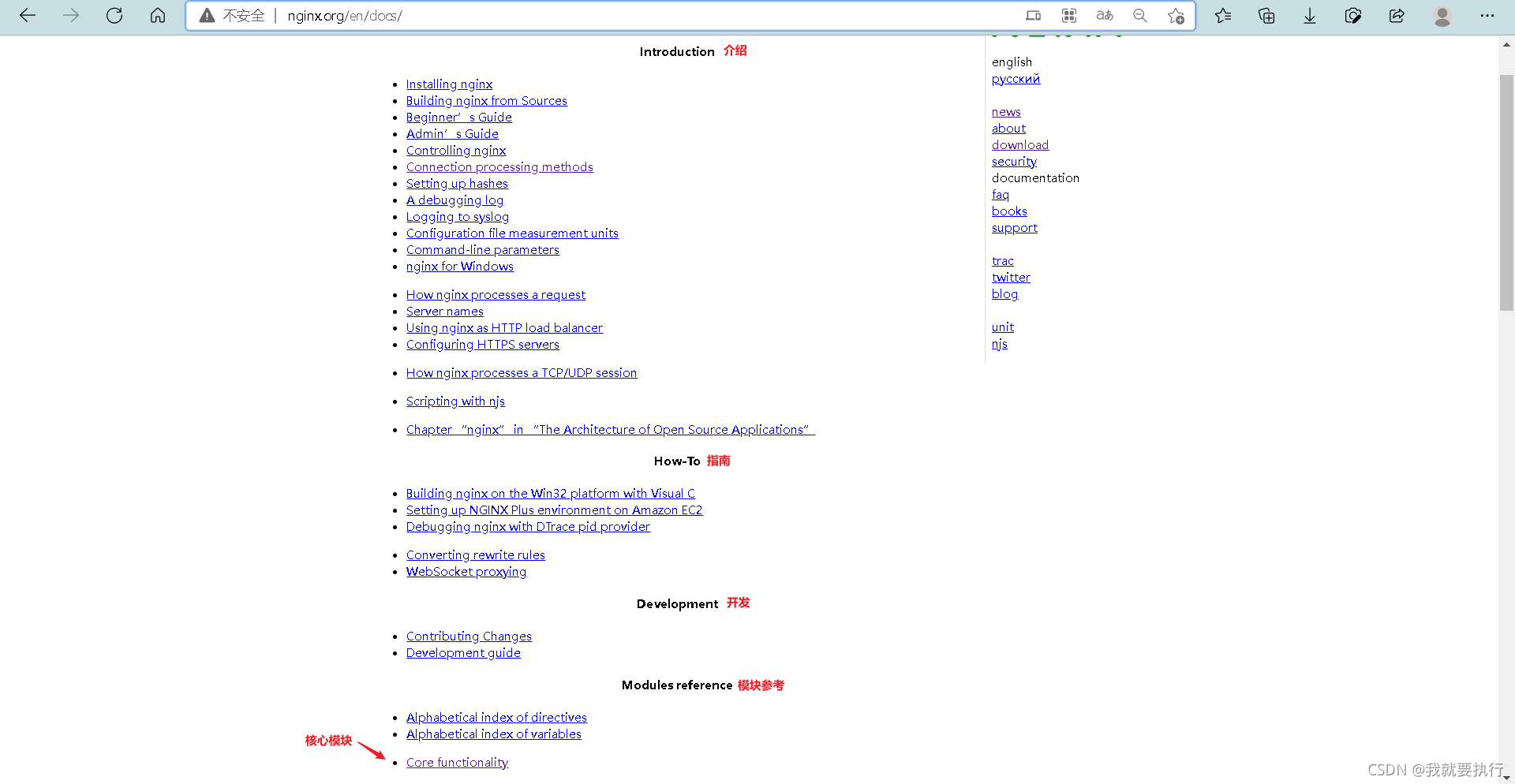
Task: Open Architecture of Open Source Applications chapter link
Action: tap(611, 430)
